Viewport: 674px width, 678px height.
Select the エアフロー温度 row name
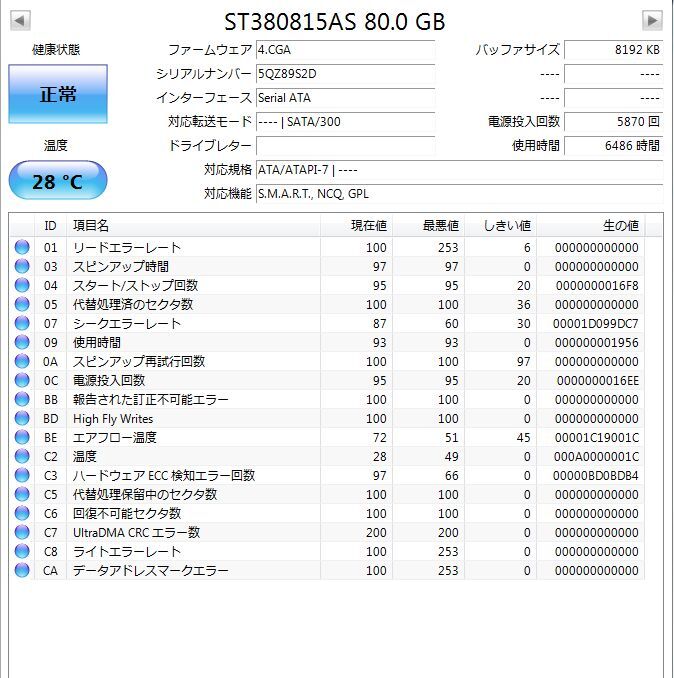(x=115, y=438)
